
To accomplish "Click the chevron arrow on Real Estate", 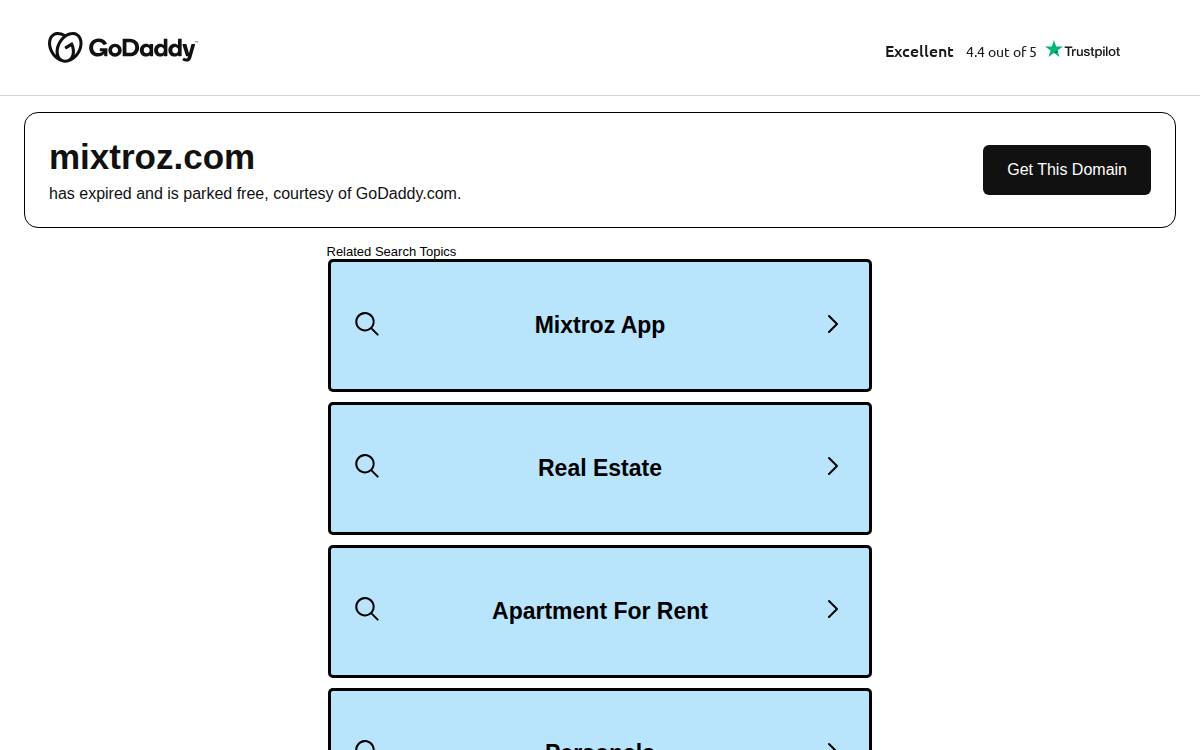I will pyautogui.click(x=832, y=466).
